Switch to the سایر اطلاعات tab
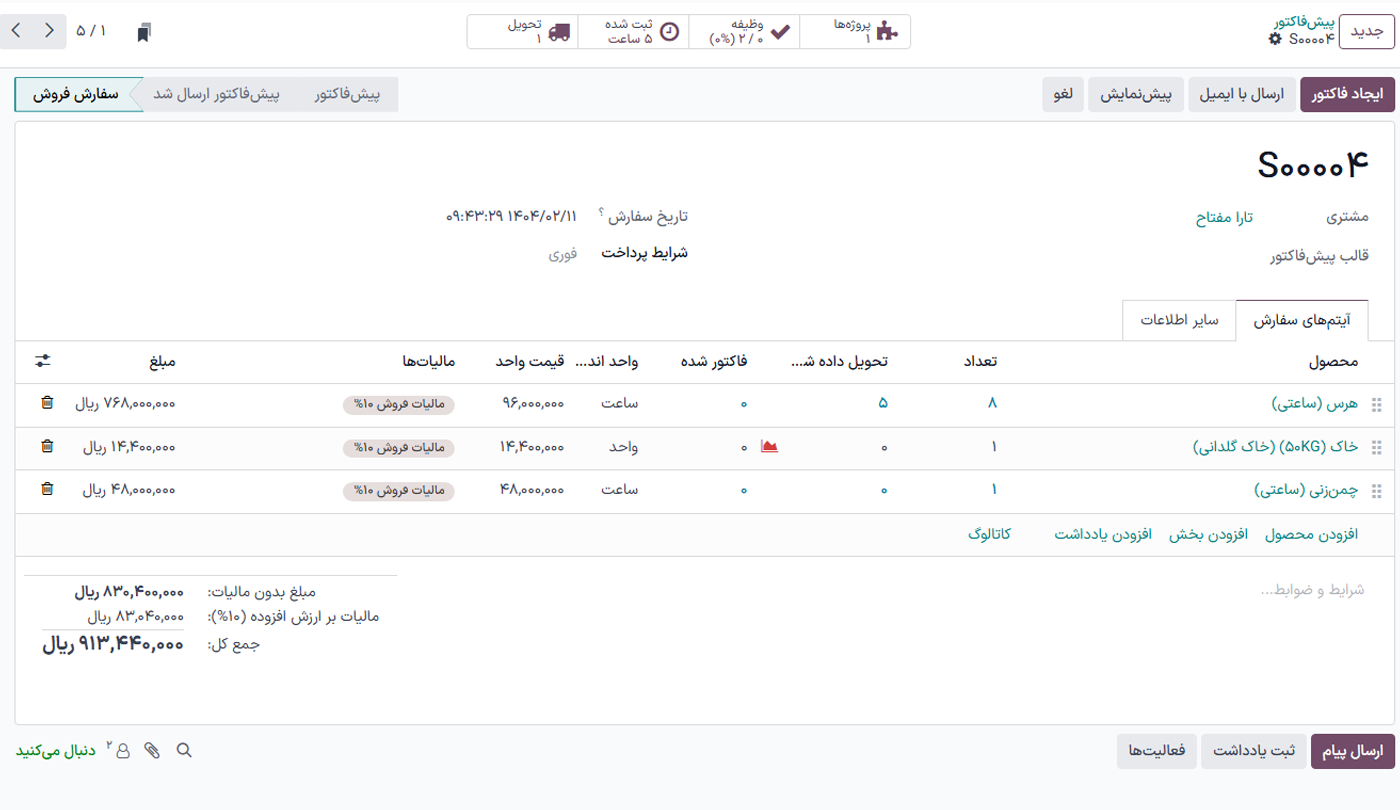The image size is (1400, 810). point(1179,319)
